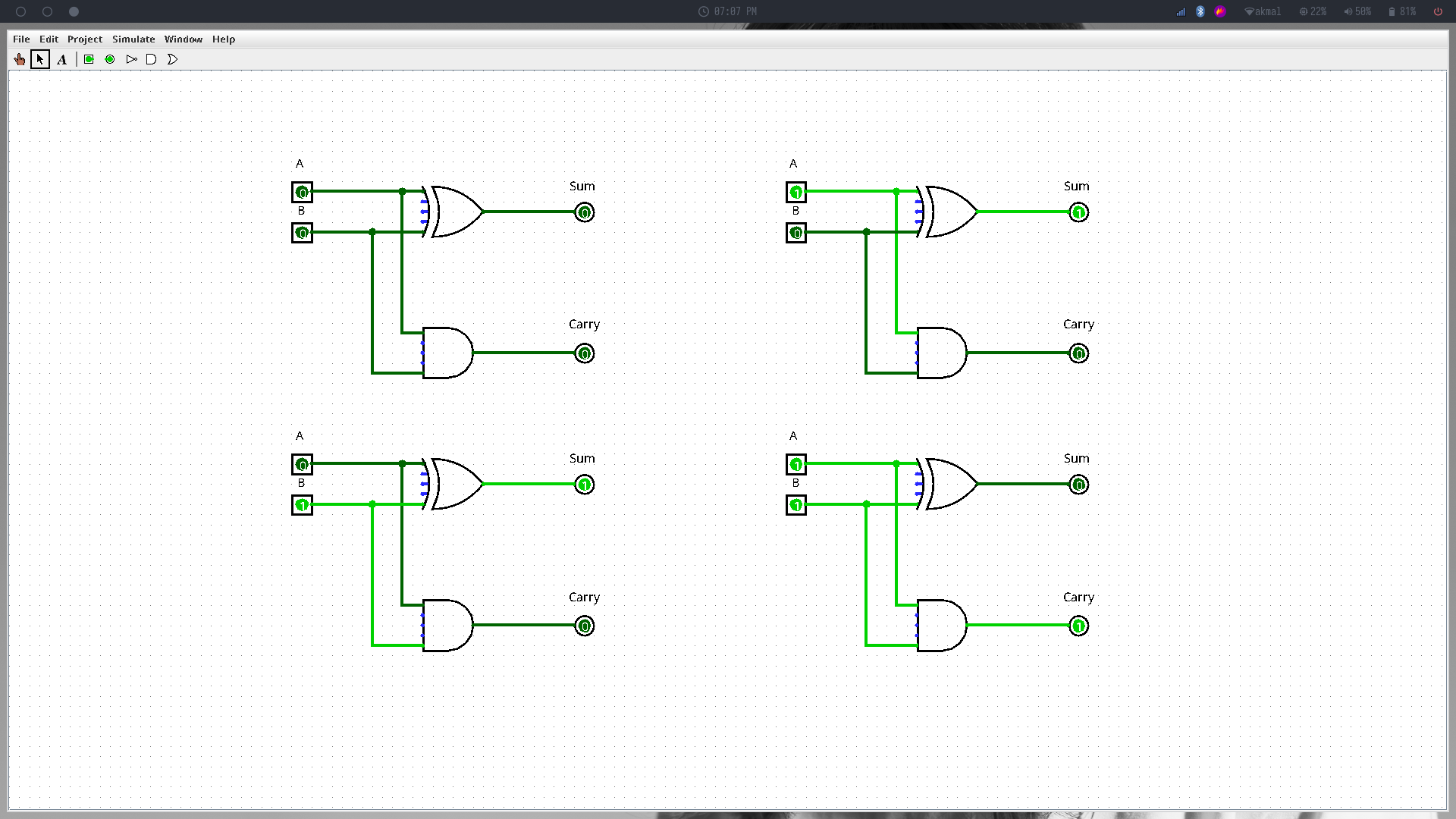Choose the OR gate tool
The width and height of the screenshot is (1456, 819).
pyautogui.click(x=172, y=59)
